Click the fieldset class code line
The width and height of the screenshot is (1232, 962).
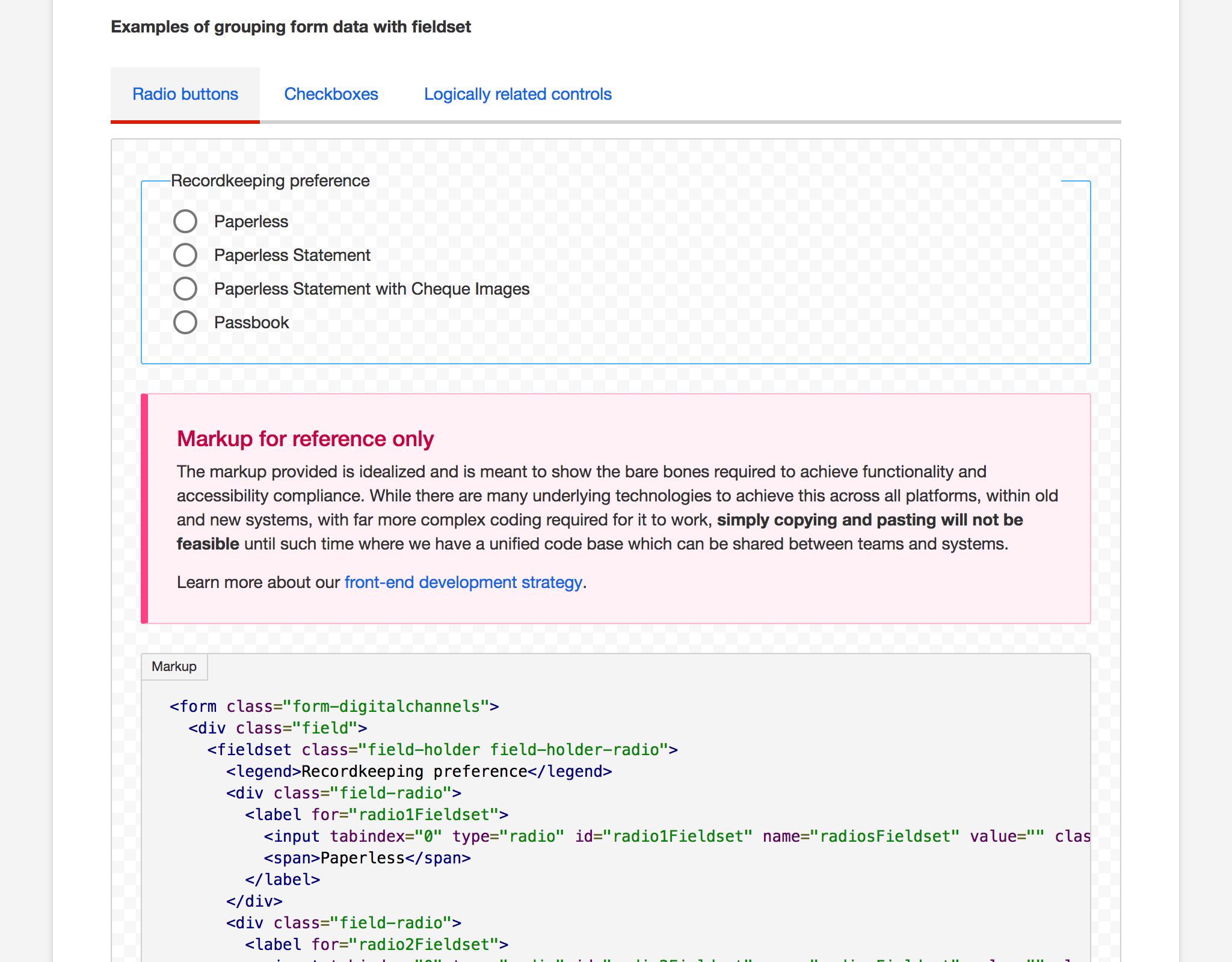click(x=442, y=750)
